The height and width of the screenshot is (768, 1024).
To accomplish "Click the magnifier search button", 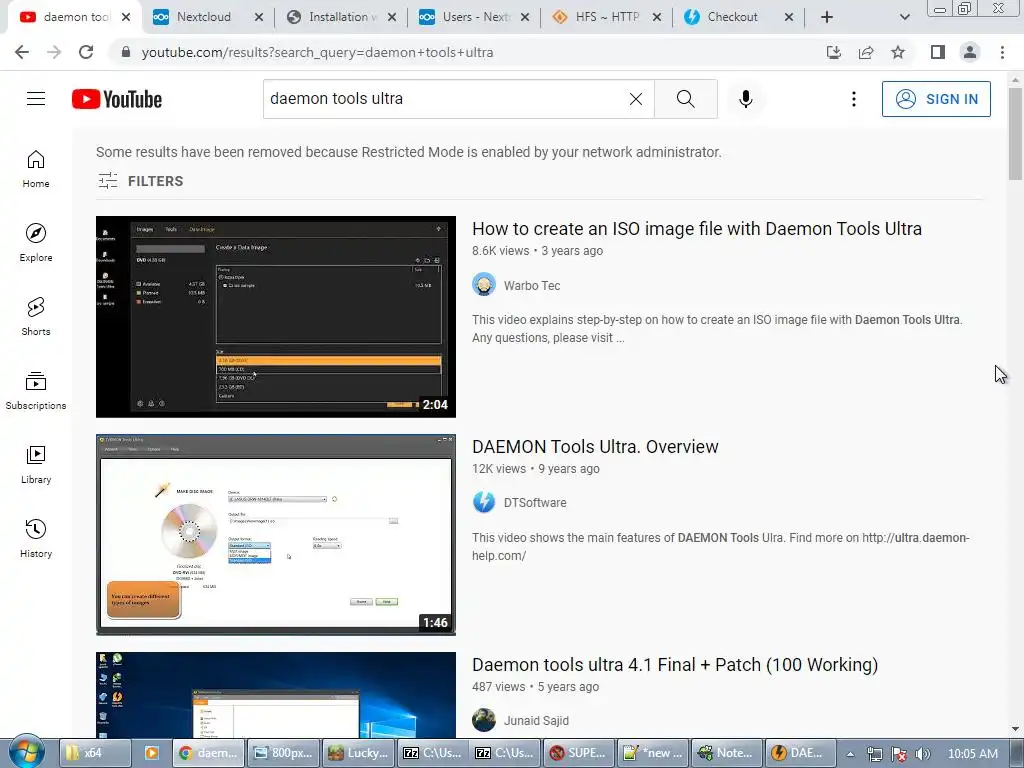I will [x=686, y=99].
